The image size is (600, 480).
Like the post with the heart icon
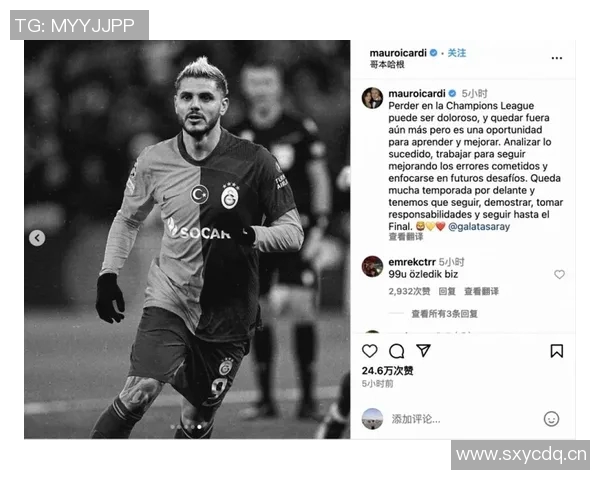click(x=369, y=351)
